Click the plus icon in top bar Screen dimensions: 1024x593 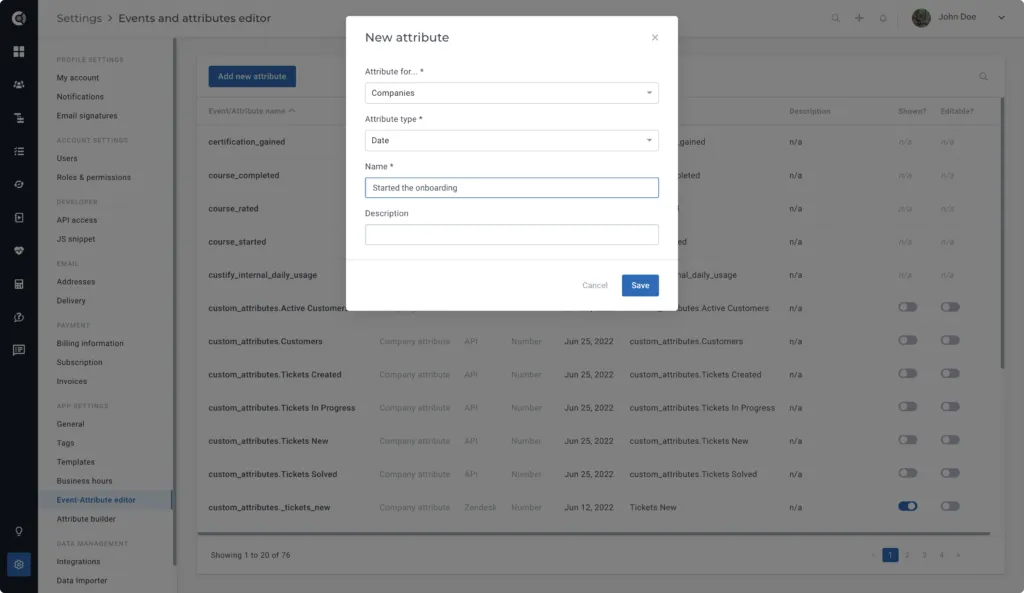coord(859,18)
